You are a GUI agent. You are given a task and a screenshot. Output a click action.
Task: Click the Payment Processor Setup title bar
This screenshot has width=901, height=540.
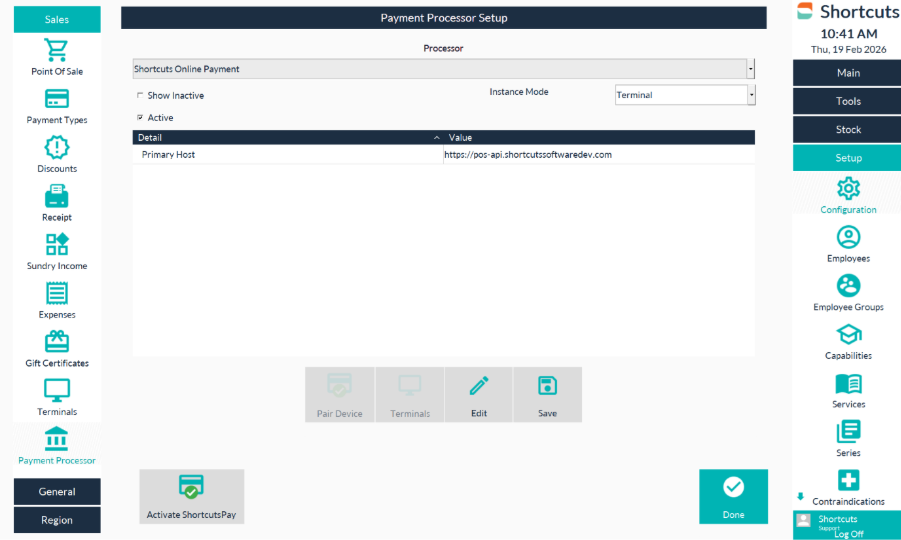(444, 18)
